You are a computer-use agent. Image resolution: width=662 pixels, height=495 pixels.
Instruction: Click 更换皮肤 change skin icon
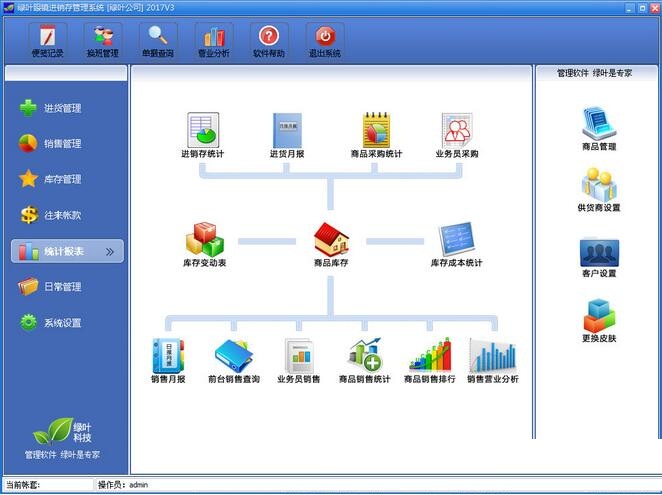coord(599,321)
